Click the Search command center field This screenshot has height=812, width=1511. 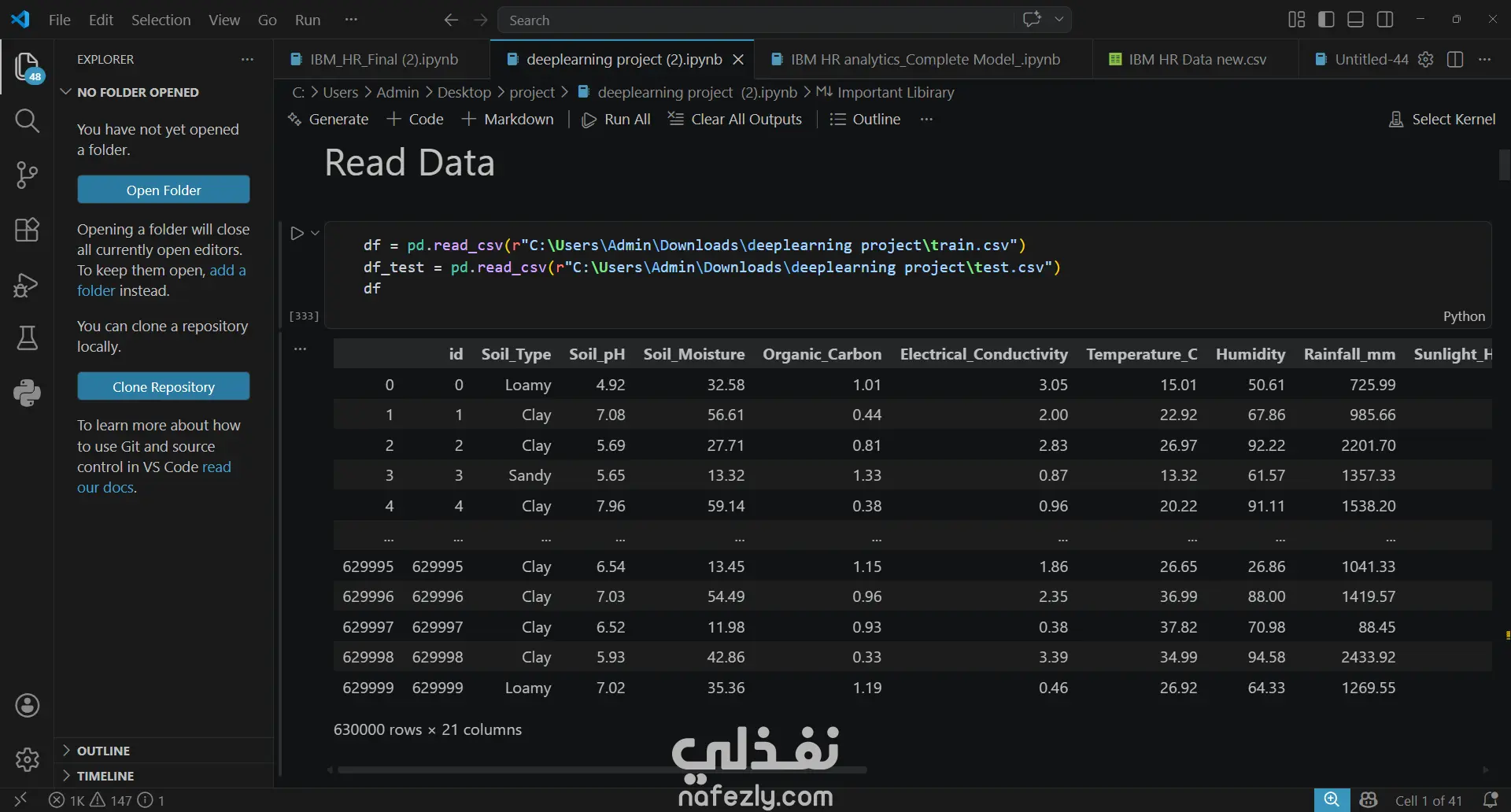click(757, 20)
